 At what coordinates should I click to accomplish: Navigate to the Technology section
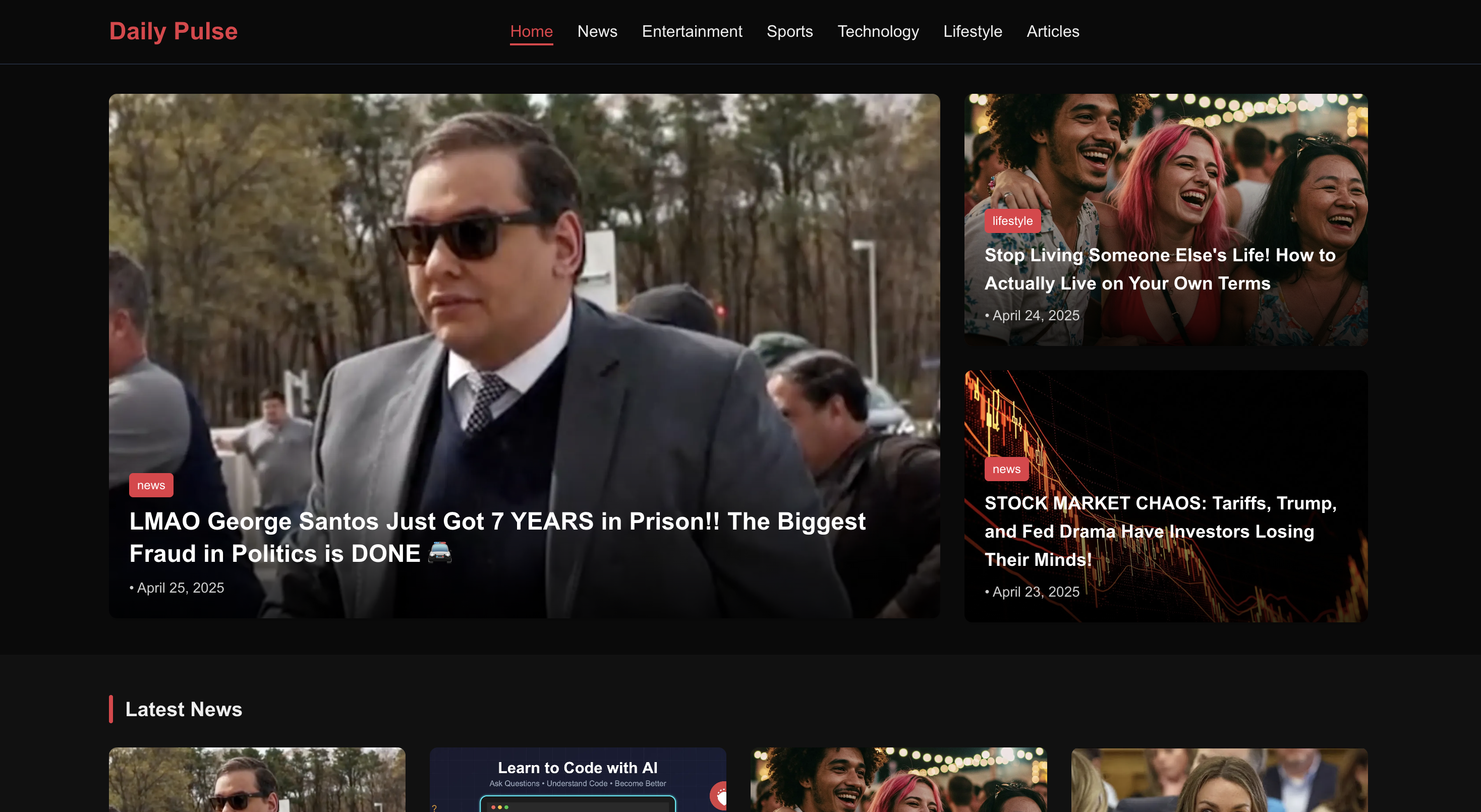[x=878, y=31]
